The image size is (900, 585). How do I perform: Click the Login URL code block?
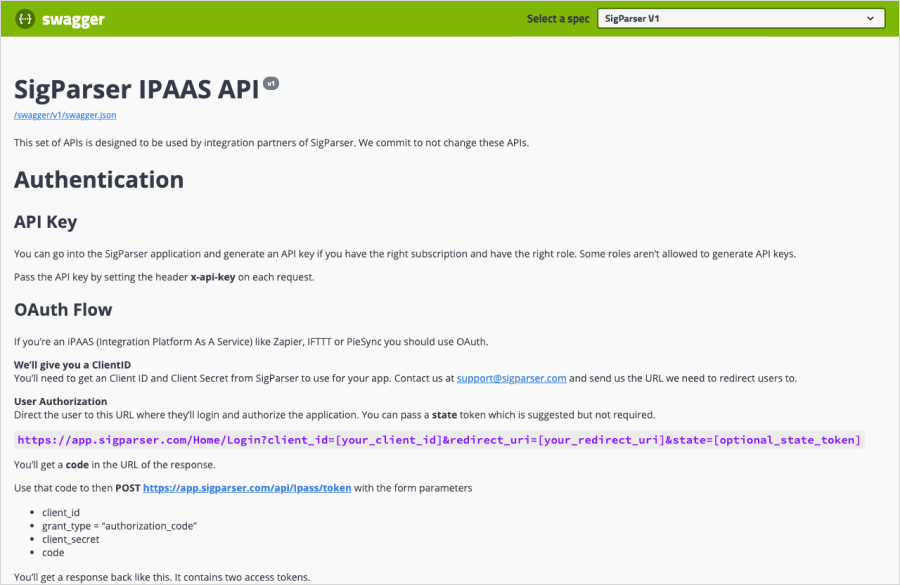tap(439, 440)
